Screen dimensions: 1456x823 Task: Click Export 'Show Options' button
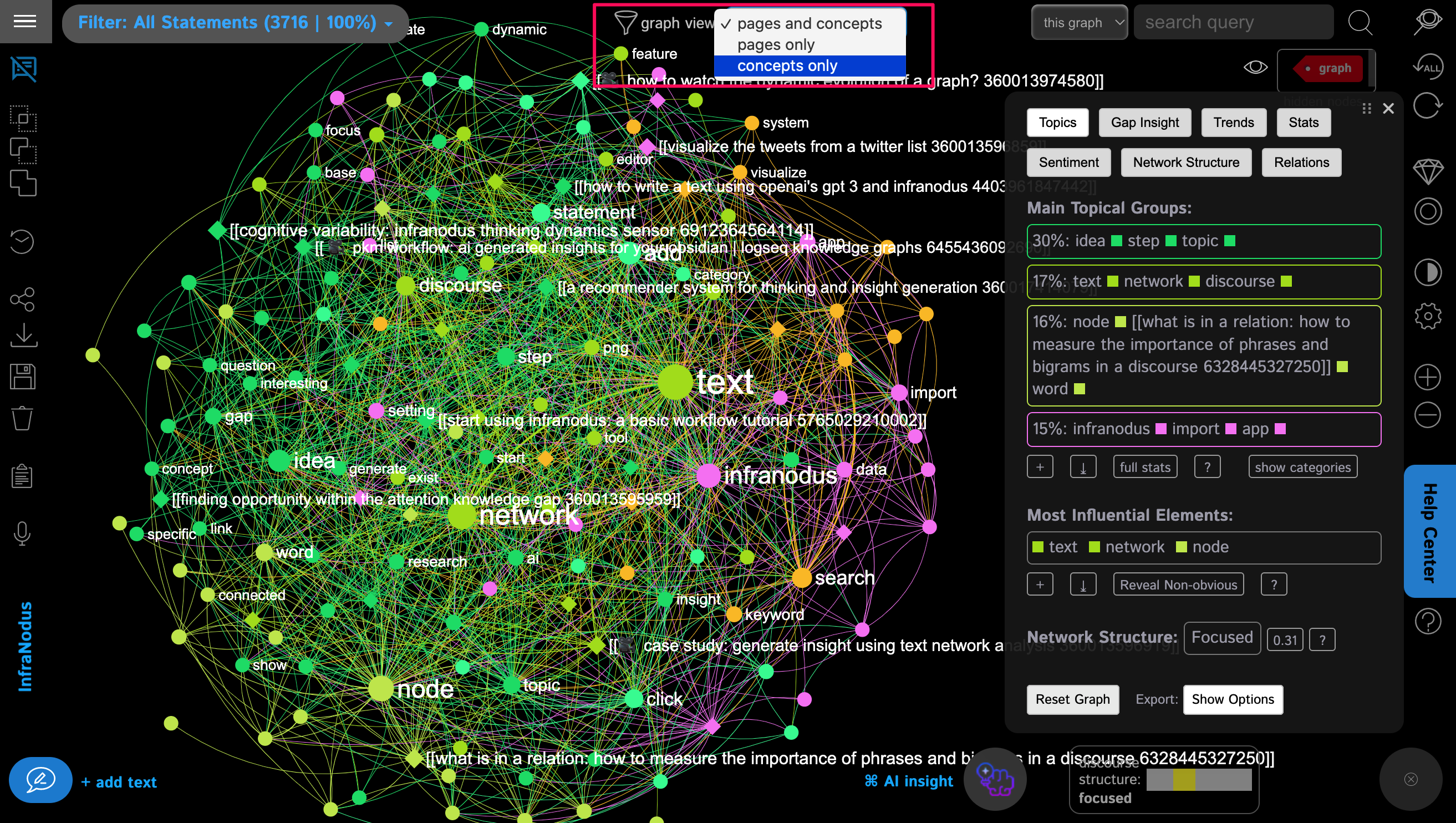tap(1233, 699)
